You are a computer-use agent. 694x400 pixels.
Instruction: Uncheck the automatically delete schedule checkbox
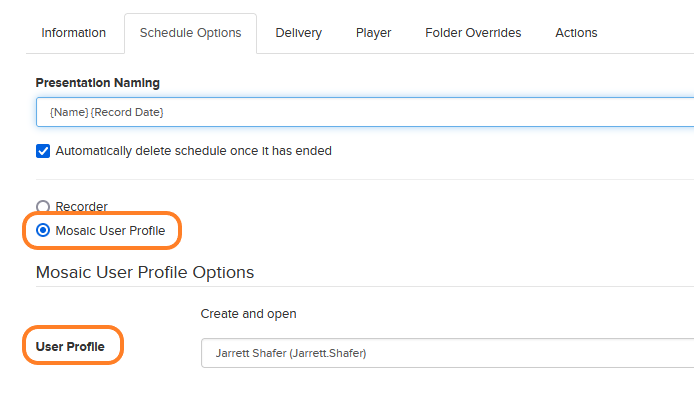pyautogui.click(x=43, y=151)
